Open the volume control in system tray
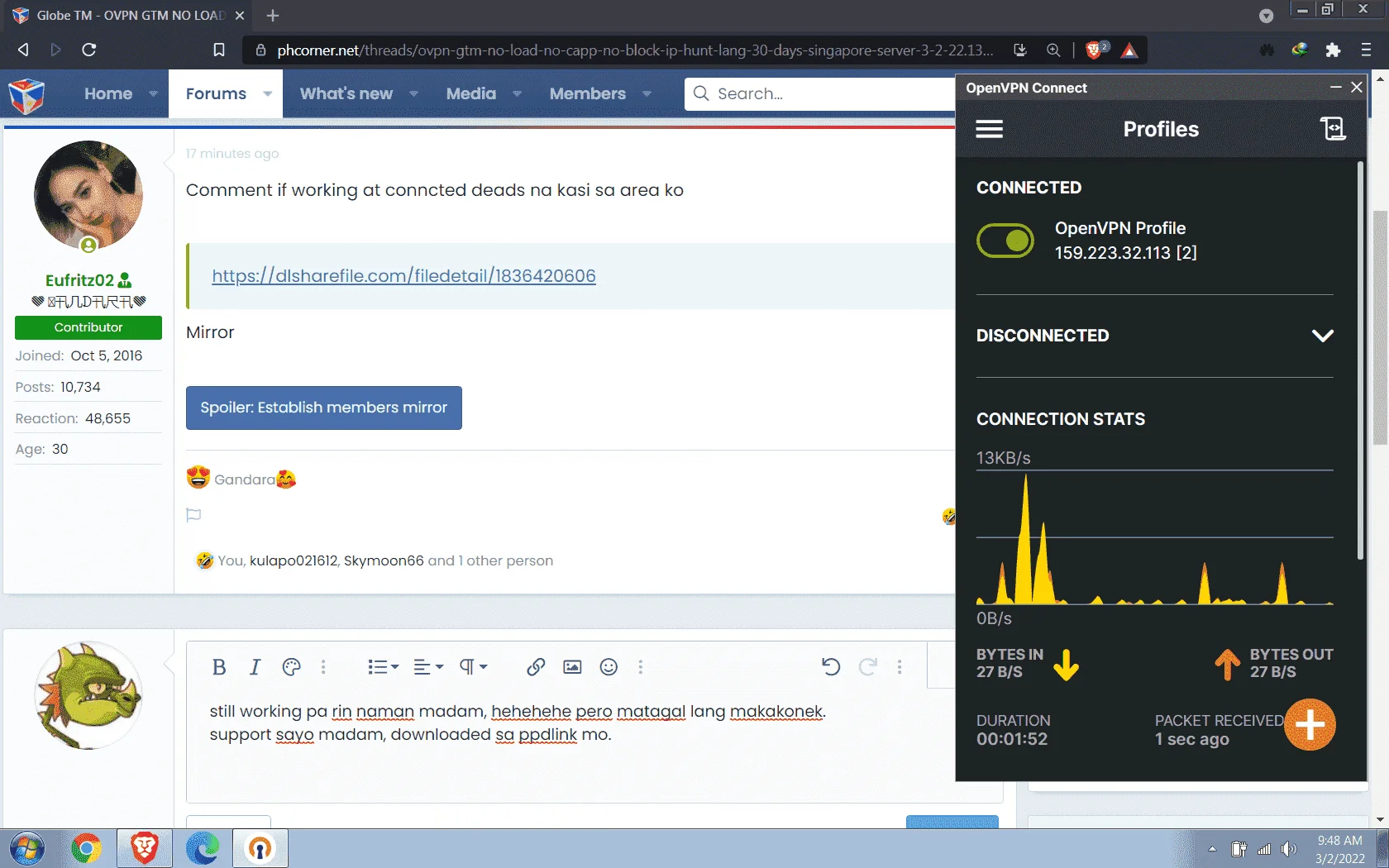Screen dimensions: 1389x868 [1288, 849]
